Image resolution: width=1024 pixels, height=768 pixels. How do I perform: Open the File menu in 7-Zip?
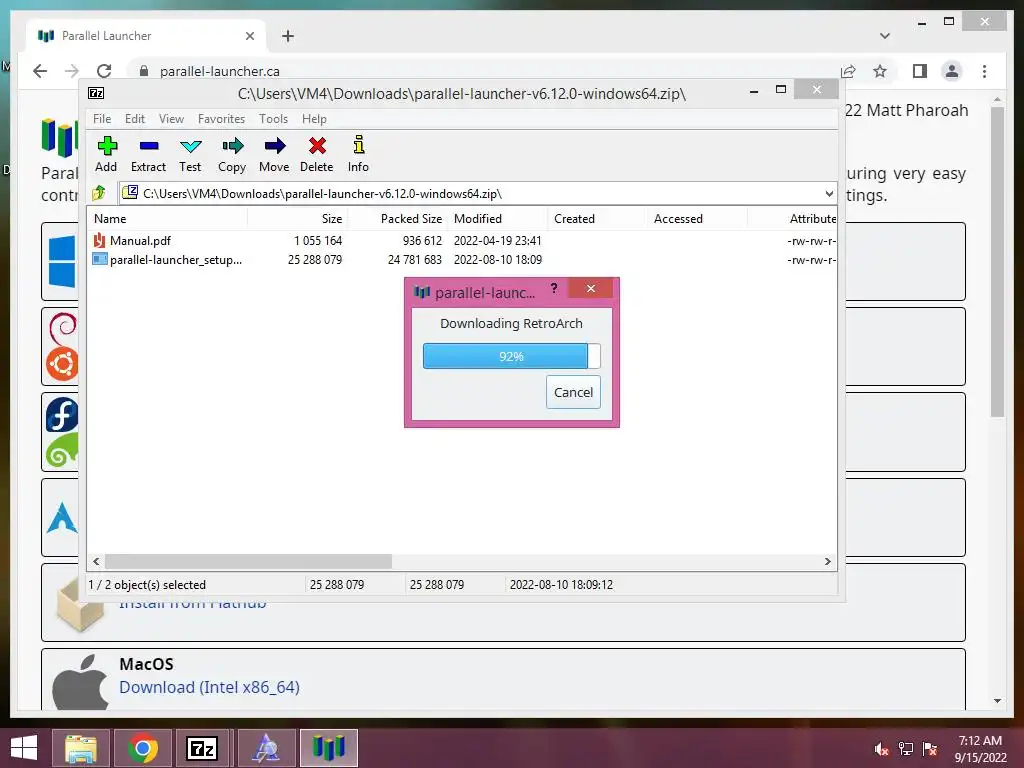(102, 119)
